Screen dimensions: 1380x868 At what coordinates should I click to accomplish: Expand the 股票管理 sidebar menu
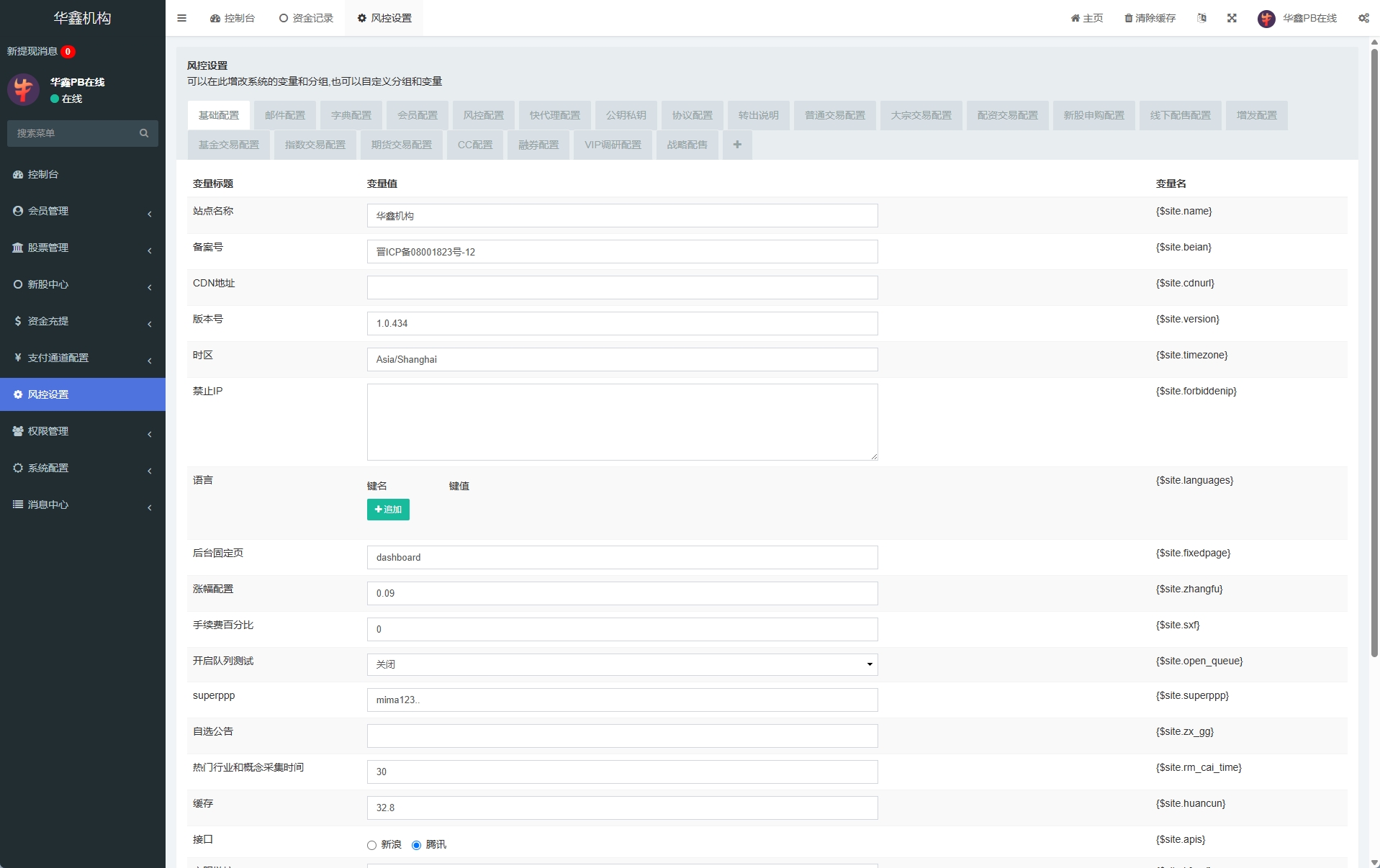pyautogui.click(x=82, y=248)
